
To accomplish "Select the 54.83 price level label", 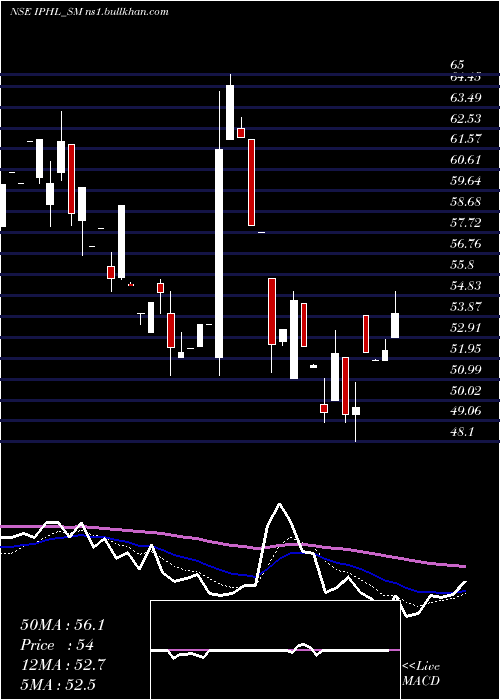I will 466,286.
